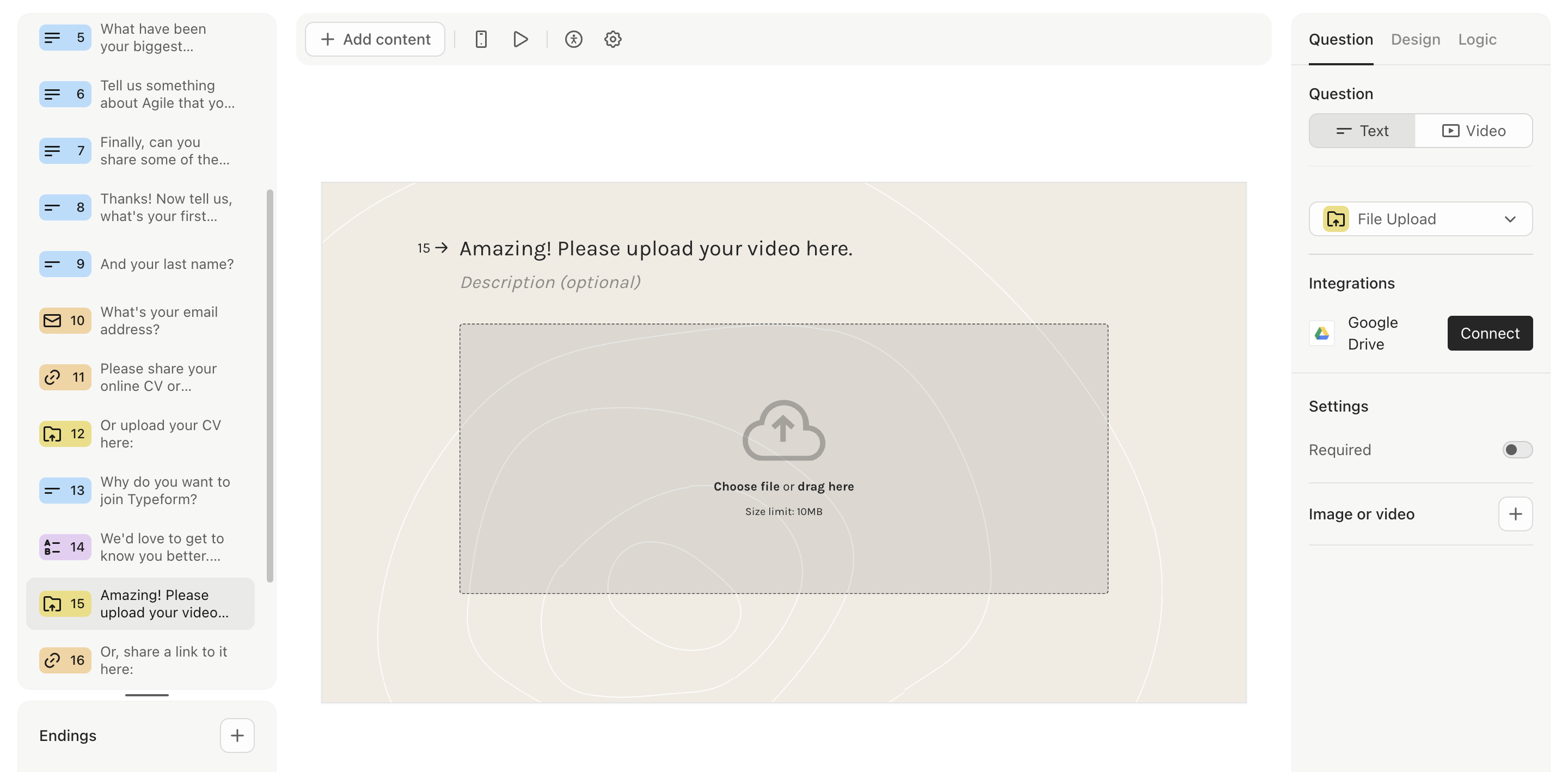Click the Integrations heading
Screen dimensions: 1568x772
pos(1351,284)
